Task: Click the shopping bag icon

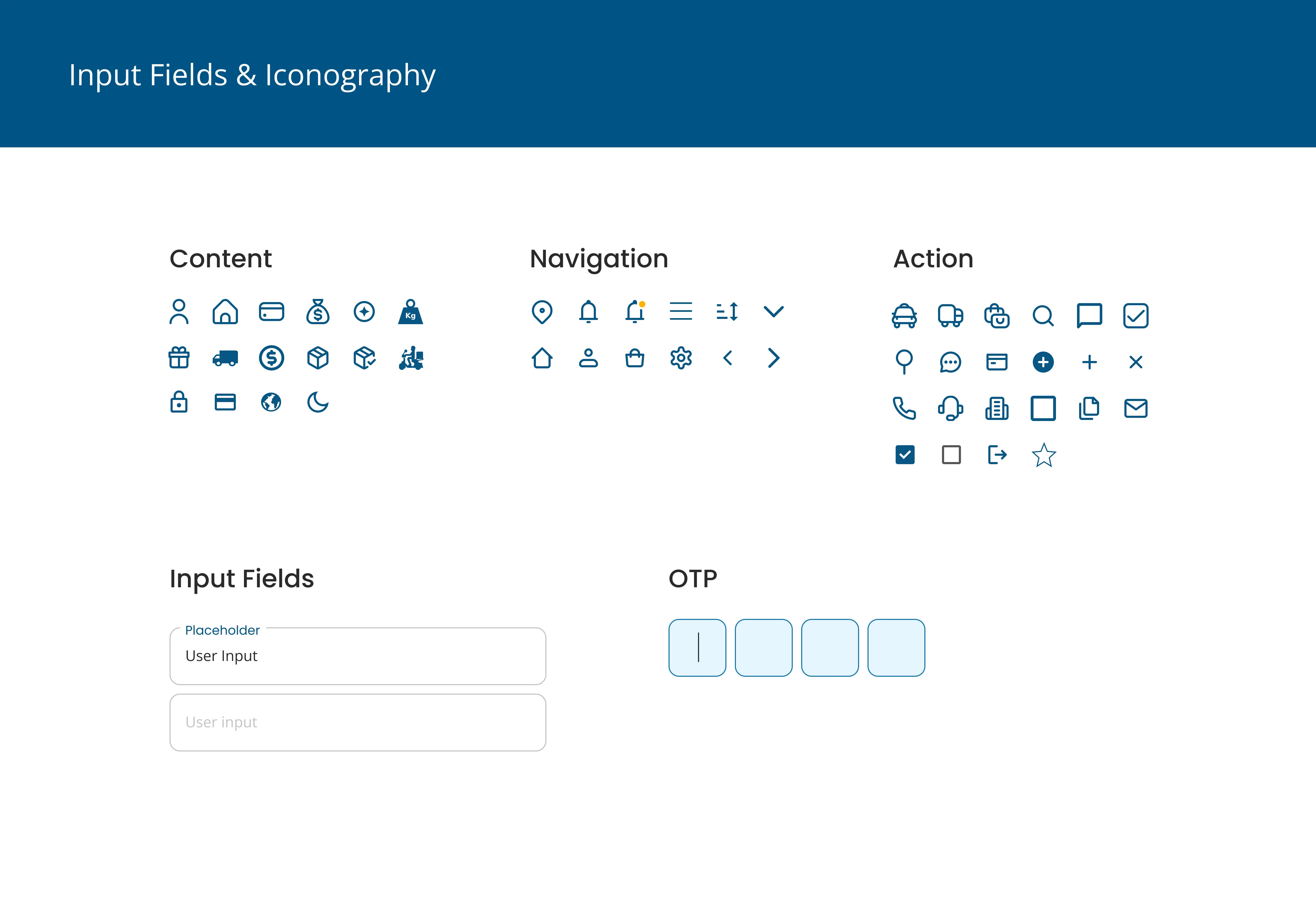Action: (635, 358)
